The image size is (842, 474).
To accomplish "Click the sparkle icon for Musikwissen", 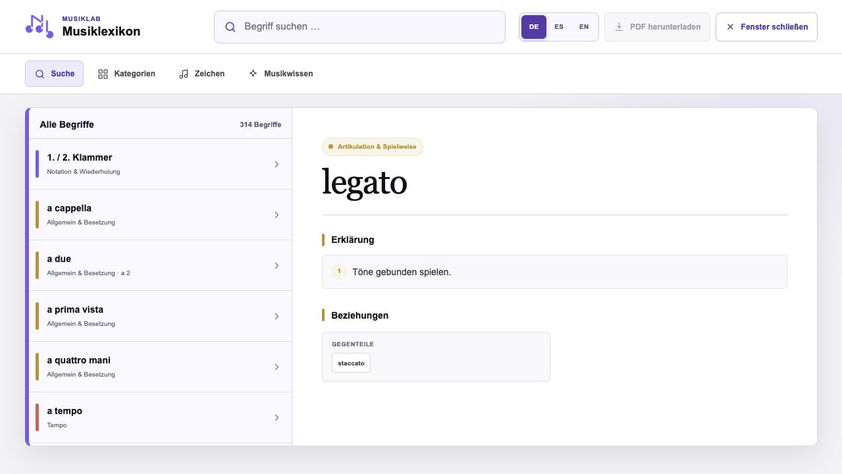I will [253, 74].
